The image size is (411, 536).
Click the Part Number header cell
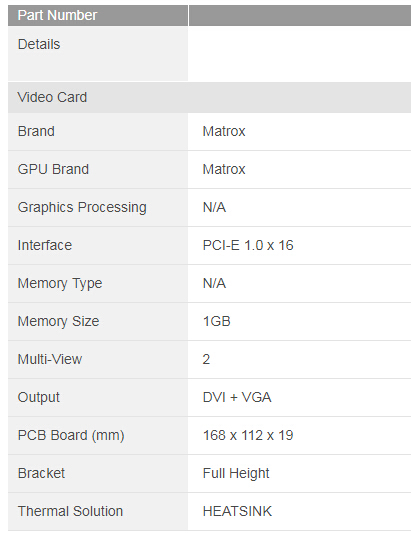[98, 15]
